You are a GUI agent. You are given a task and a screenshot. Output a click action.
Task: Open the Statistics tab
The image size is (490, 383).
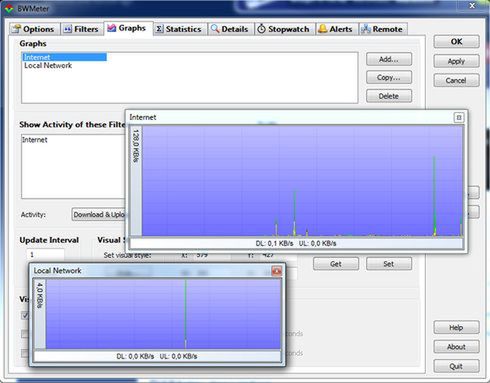click(x=179, y=29)
